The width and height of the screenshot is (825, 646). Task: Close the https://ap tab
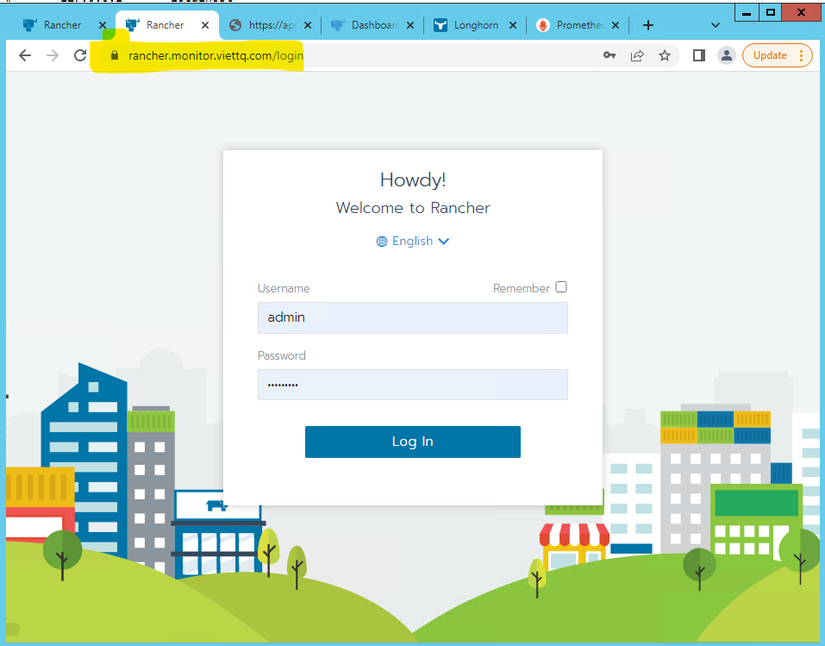(308, 25)
